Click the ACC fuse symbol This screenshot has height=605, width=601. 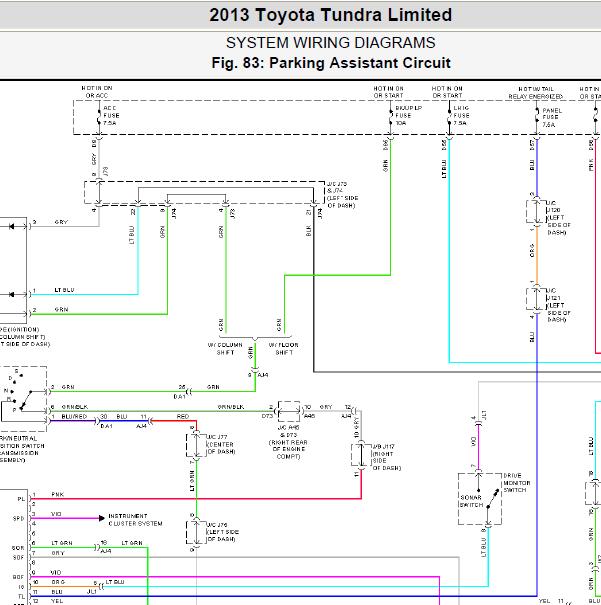click(x=99, y=117)
